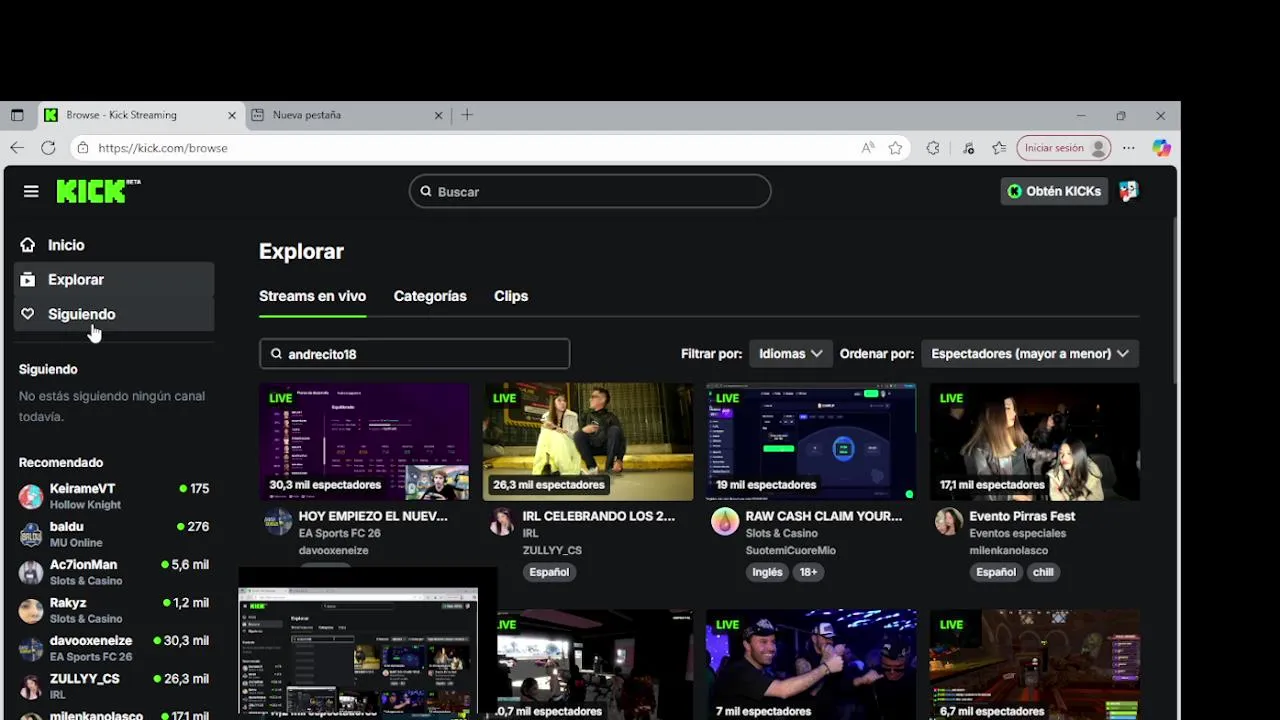Click the andrecito18 stream filter field

(x=415, y=354)
